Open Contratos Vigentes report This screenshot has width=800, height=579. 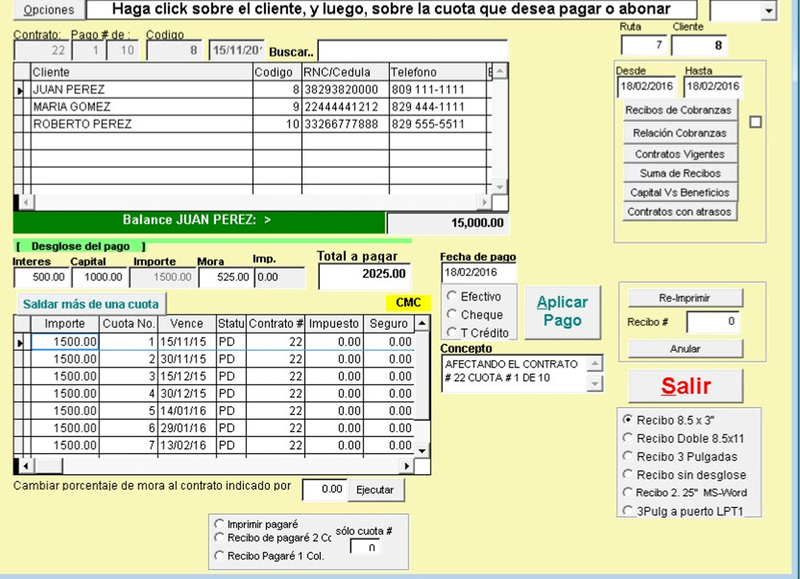[x=680, y=154]
